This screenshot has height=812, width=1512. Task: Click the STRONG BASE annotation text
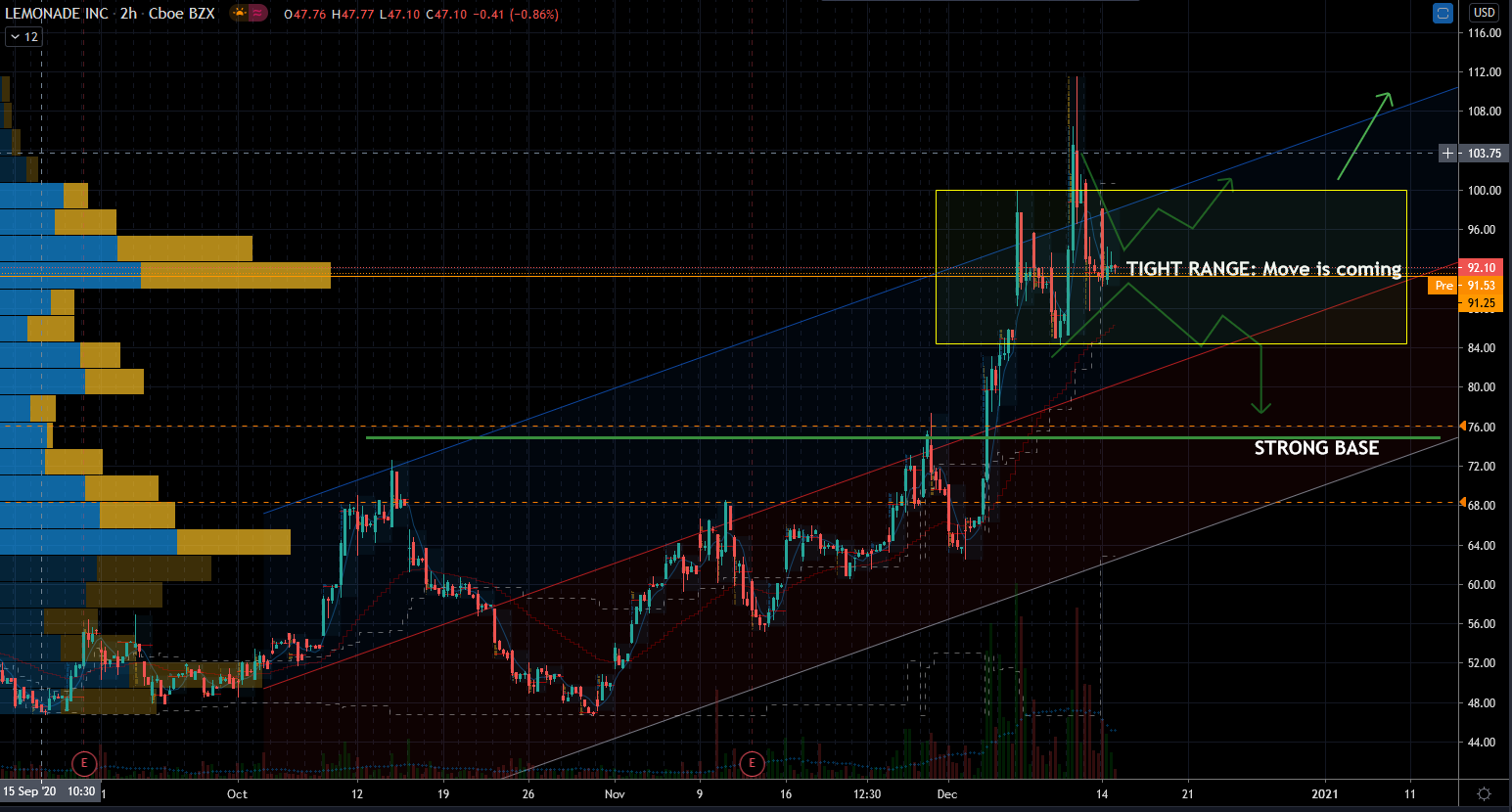point(1316,448)
